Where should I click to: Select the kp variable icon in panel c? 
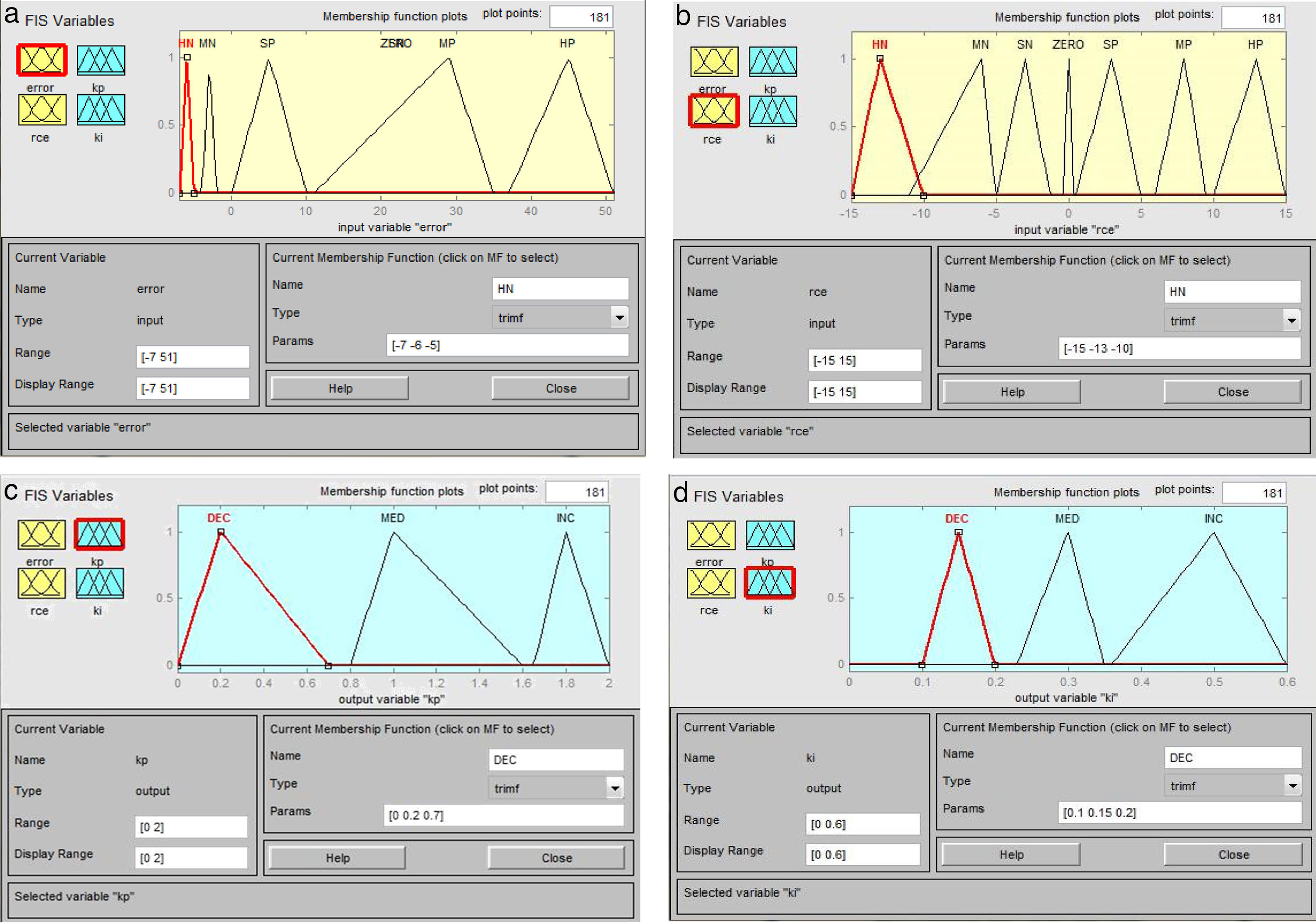pos(99,535)
